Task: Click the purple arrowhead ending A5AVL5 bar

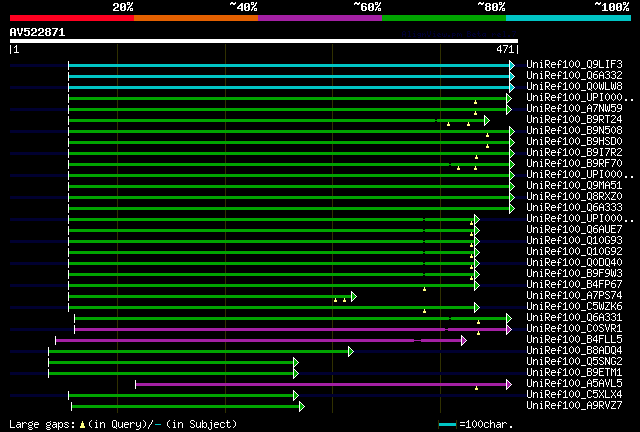Action: (x=509, y=384)
